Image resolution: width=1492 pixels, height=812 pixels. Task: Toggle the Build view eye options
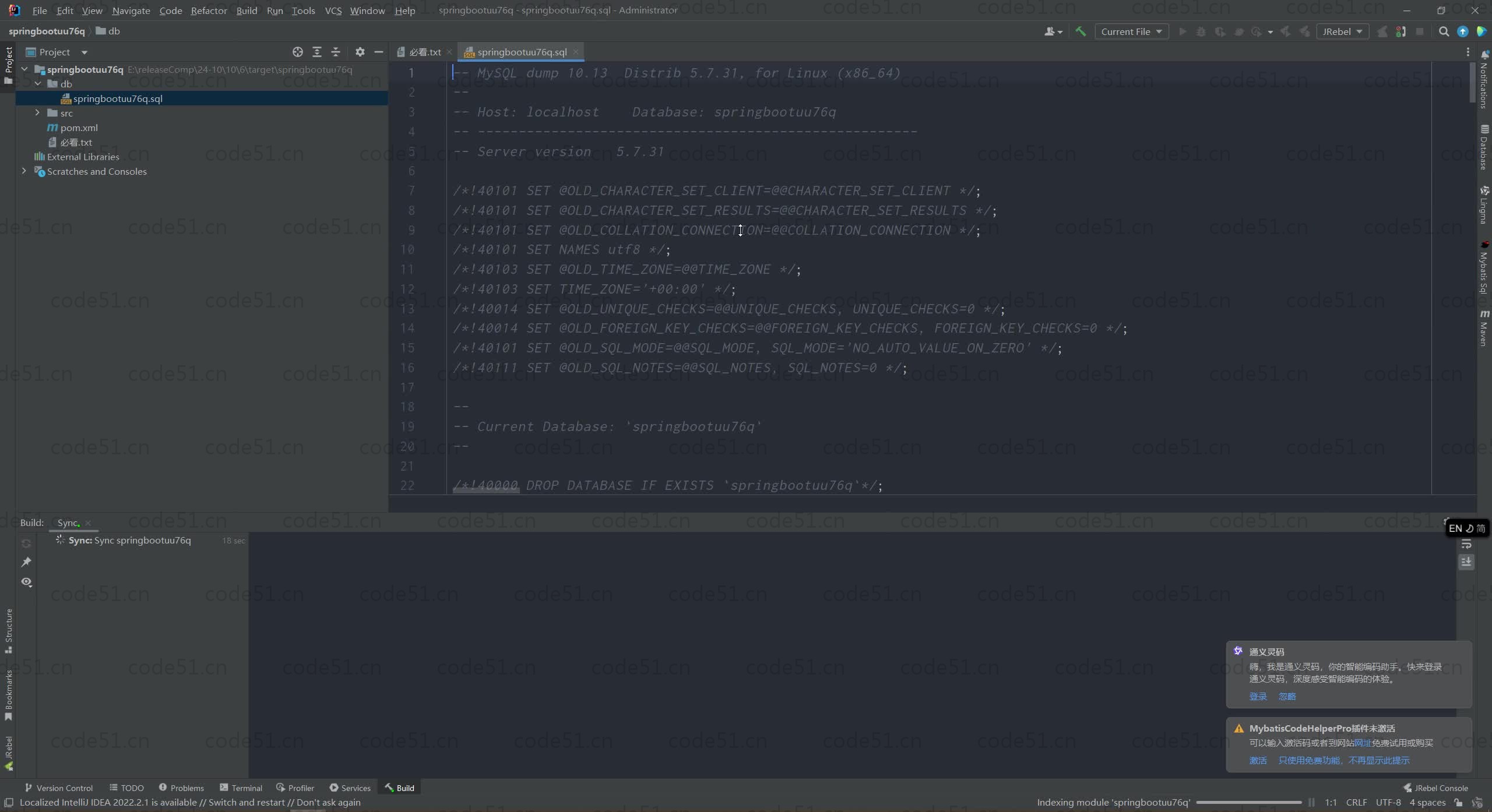click(x=26, y=582)
